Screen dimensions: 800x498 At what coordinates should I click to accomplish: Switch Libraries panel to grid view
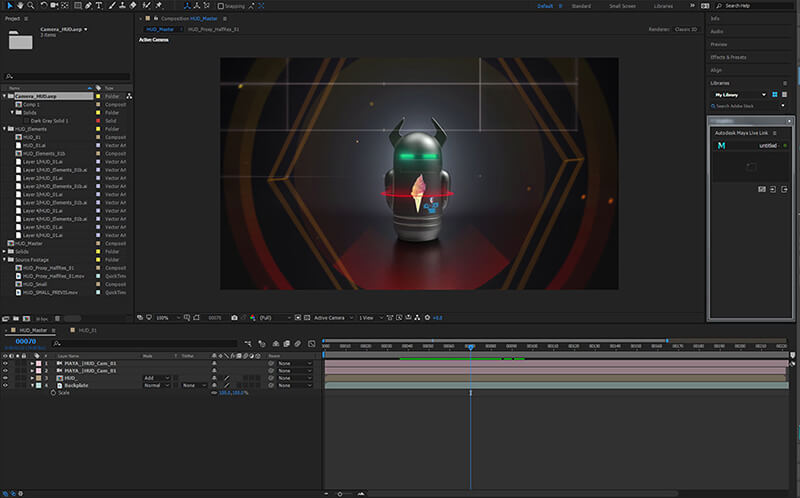coord(774,94)
